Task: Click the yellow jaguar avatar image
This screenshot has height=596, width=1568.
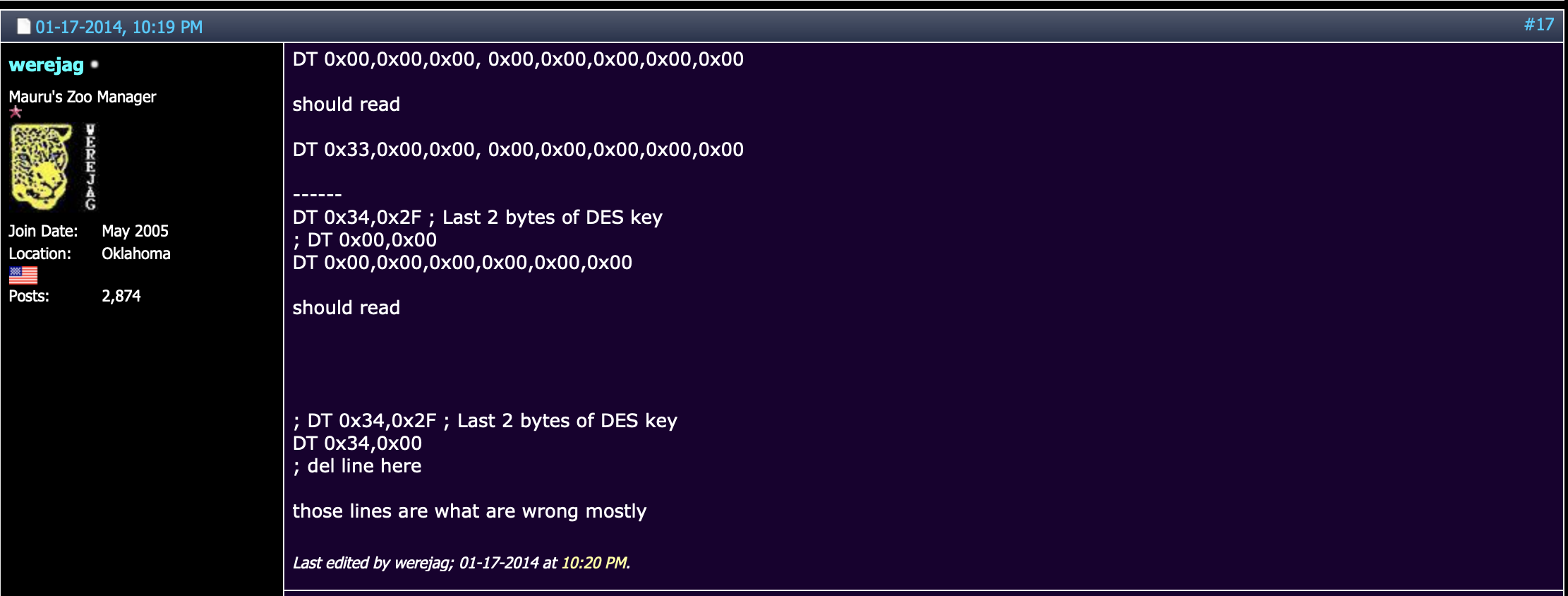Action: point(41,167)
